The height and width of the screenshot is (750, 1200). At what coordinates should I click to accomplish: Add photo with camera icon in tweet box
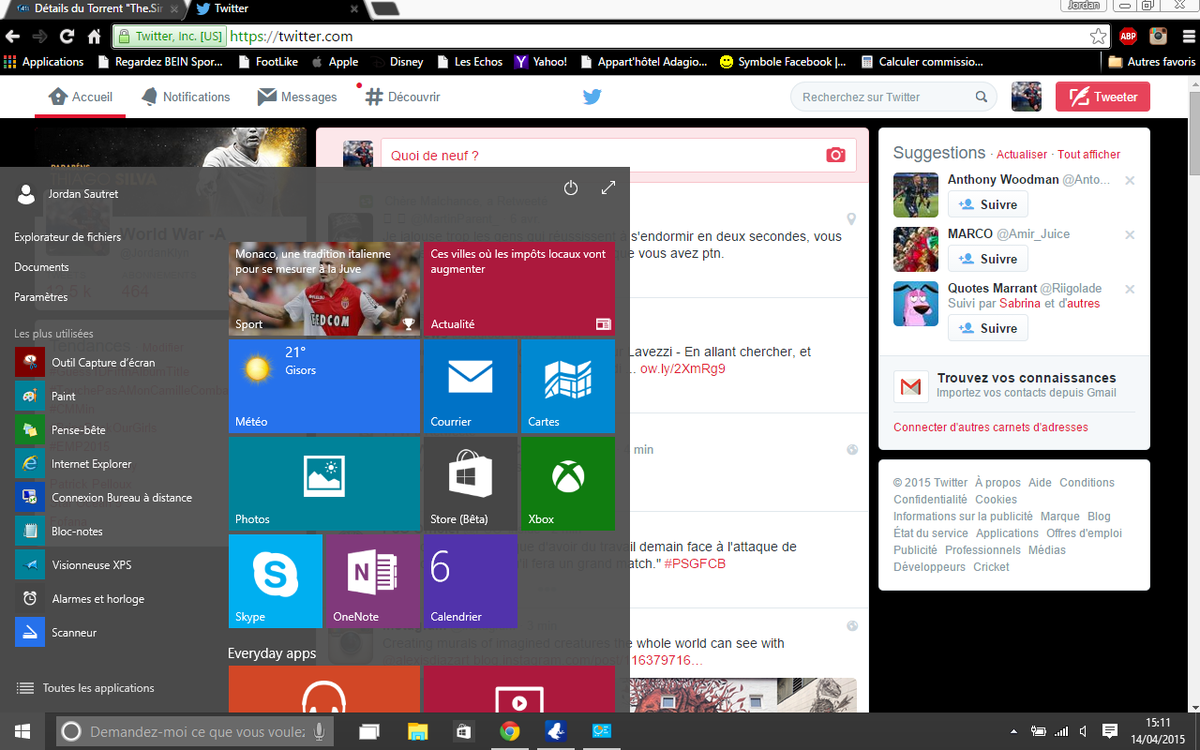836,155
